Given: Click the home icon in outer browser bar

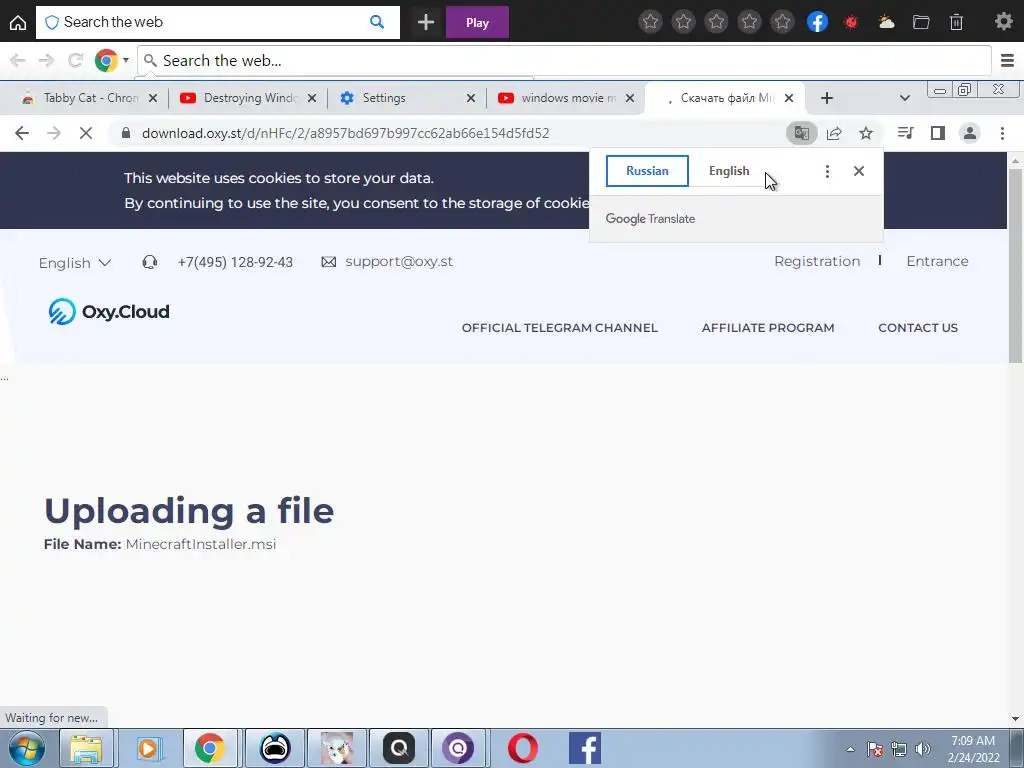Looking at the screenshot, I should [x=18, y=23].
